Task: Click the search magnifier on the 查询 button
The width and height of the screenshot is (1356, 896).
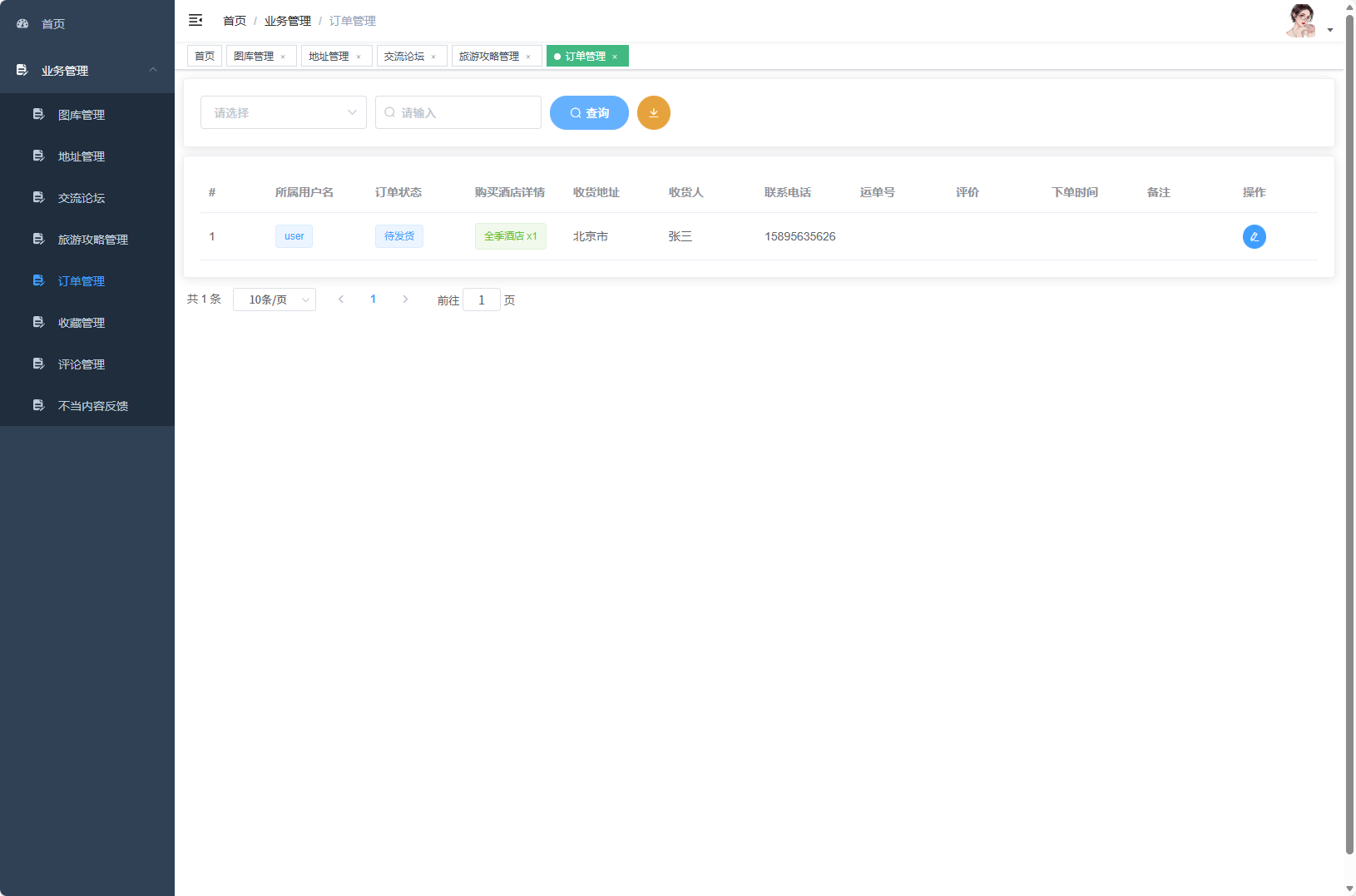Action: pyautogui.click(x=575, y=112)
